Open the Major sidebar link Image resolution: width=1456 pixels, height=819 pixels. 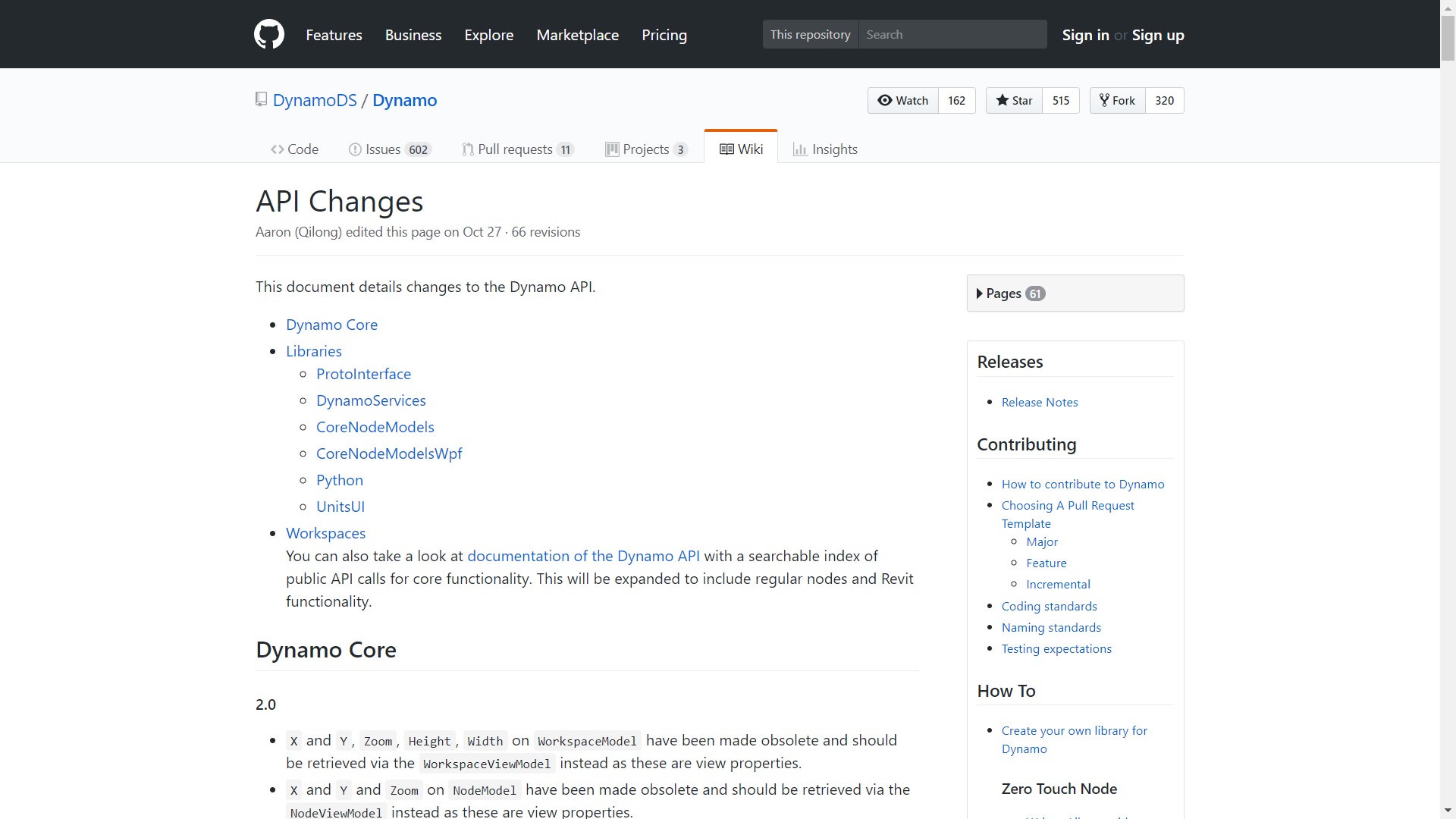pyautogui.click(x=1042, y=541)
